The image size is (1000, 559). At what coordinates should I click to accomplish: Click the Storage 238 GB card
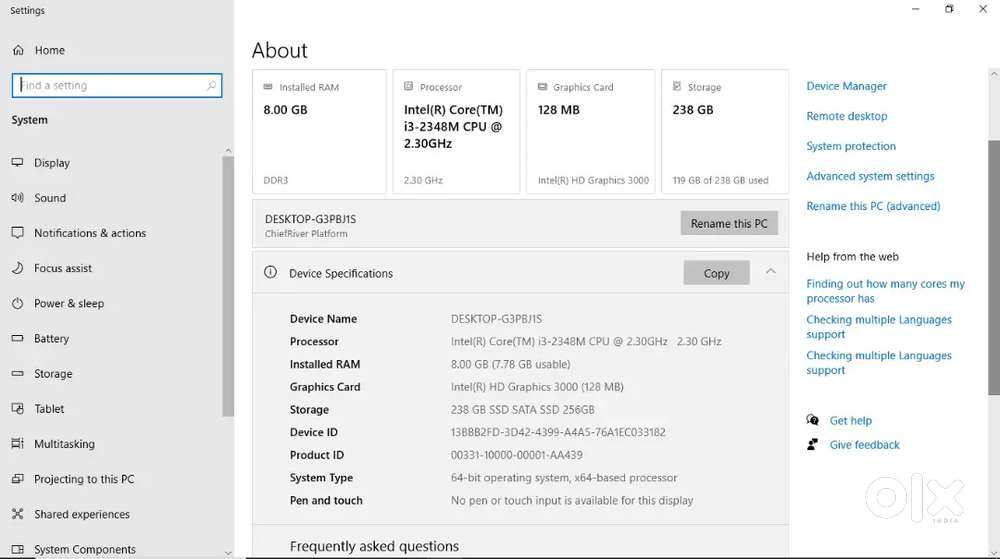(724, 131)
